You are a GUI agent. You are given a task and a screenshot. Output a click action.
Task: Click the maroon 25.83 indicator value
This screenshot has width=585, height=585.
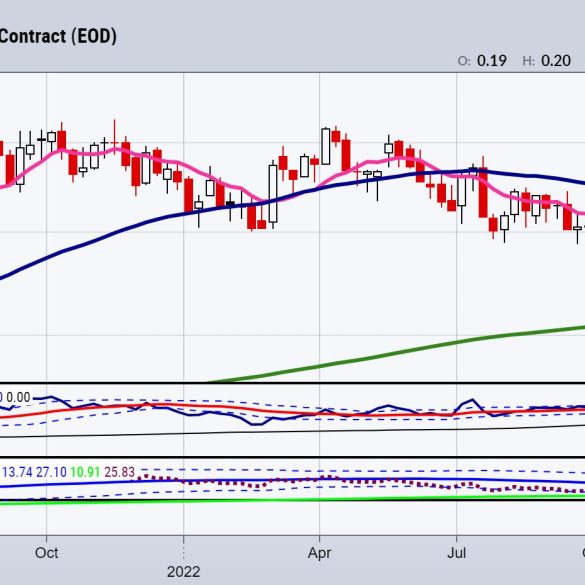(119, 472)
